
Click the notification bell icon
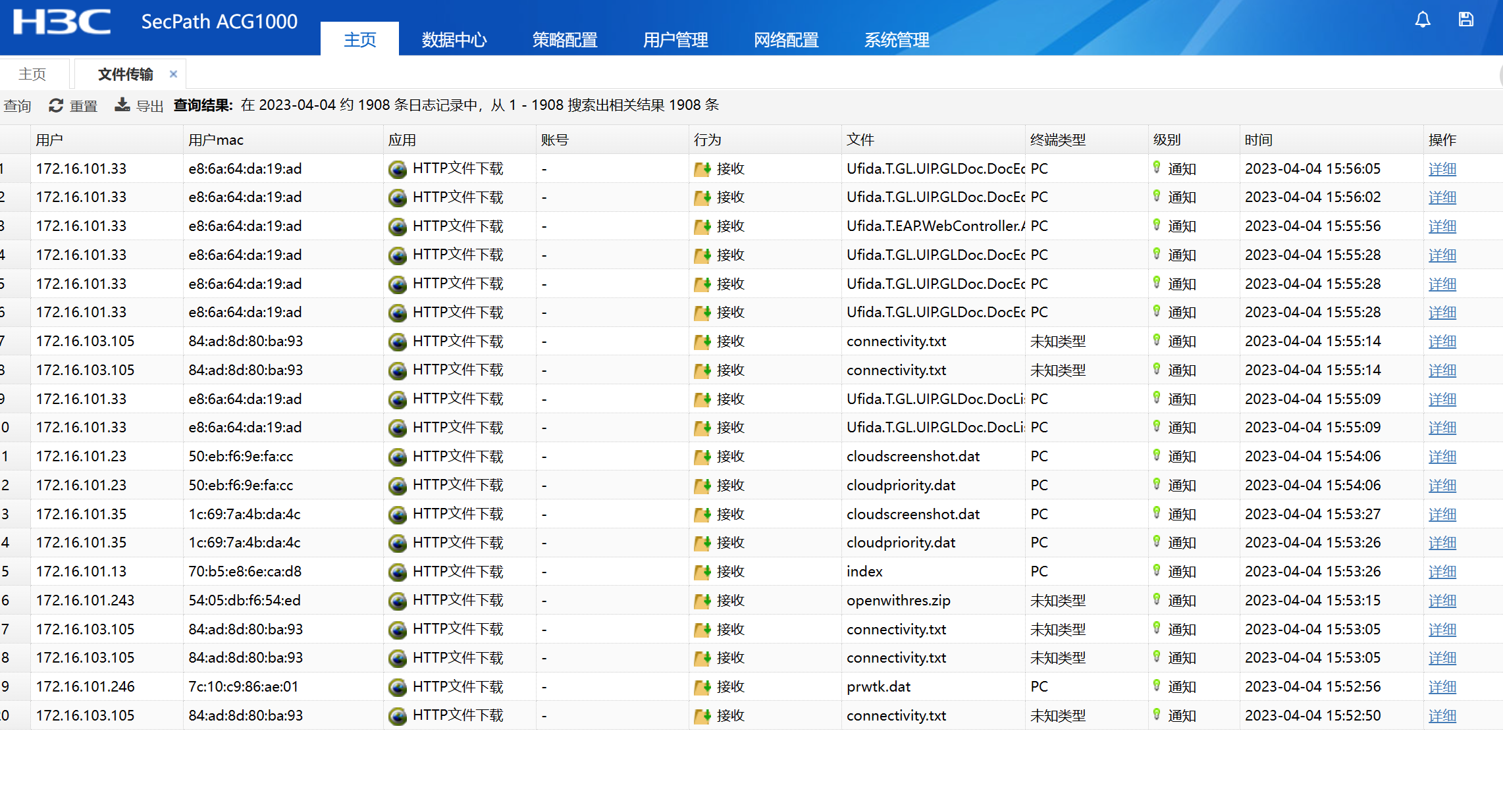tap(1422, 20)
